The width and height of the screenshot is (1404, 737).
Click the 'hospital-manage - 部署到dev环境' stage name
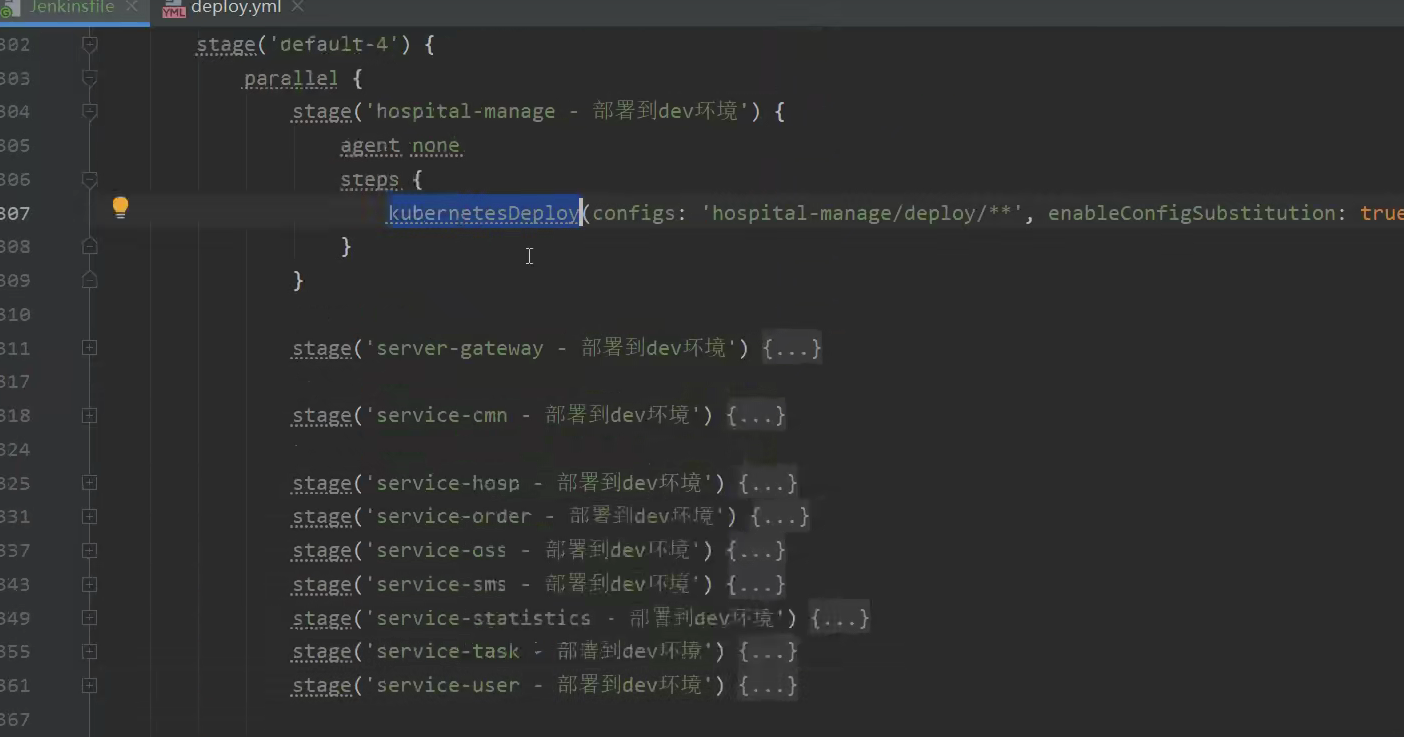(x=557, y=112)
